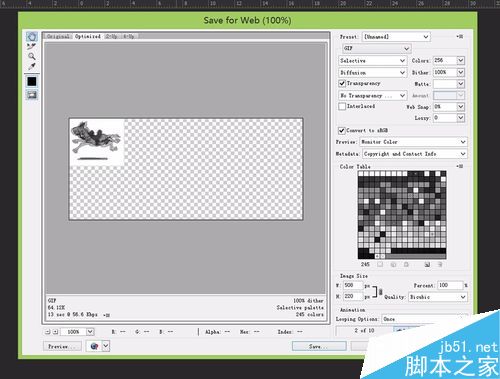The height and width of the screenshot is (379, 500).
Task: Select the Zoom tool
Action: [32, 56]
